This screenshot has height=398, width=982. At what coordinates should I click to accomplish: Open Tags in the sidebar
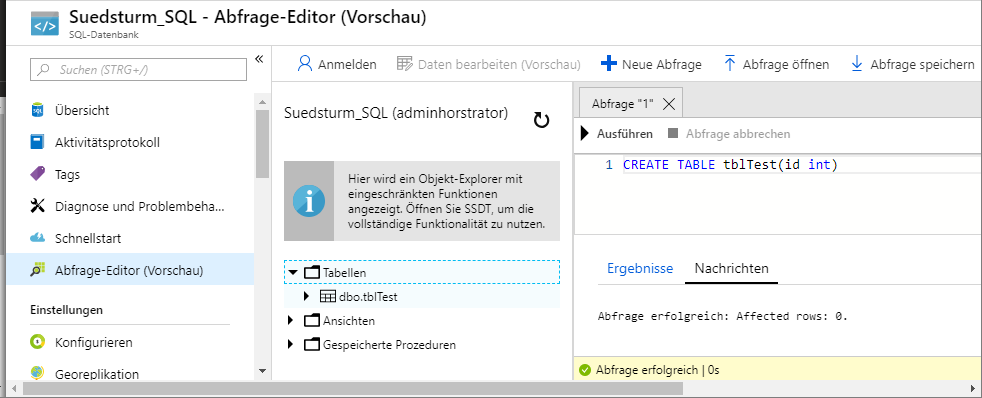pos(67,175)
